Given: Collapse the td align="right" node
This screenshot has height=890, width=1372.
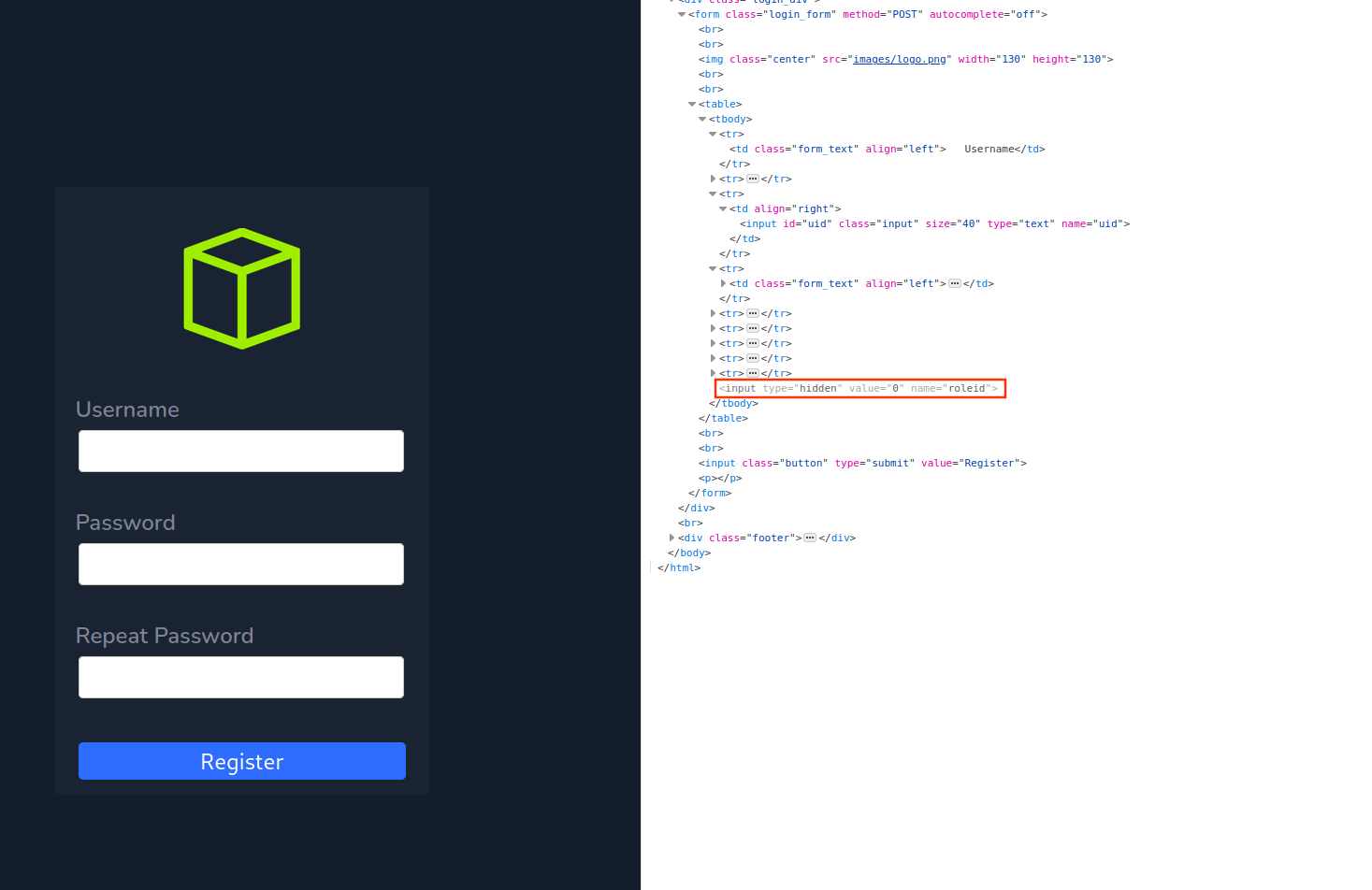Looking at the screenshot, I should tap(723, 209).
